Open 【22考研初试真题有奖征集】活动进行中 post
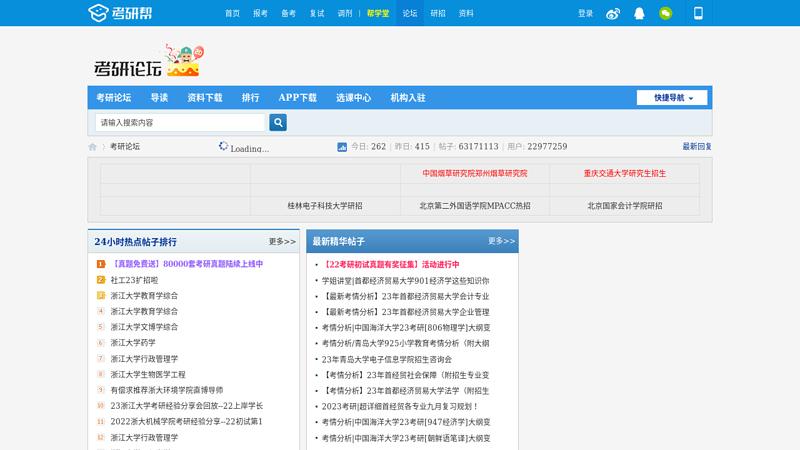Screen dimensions: 800x450 point(390,264)
